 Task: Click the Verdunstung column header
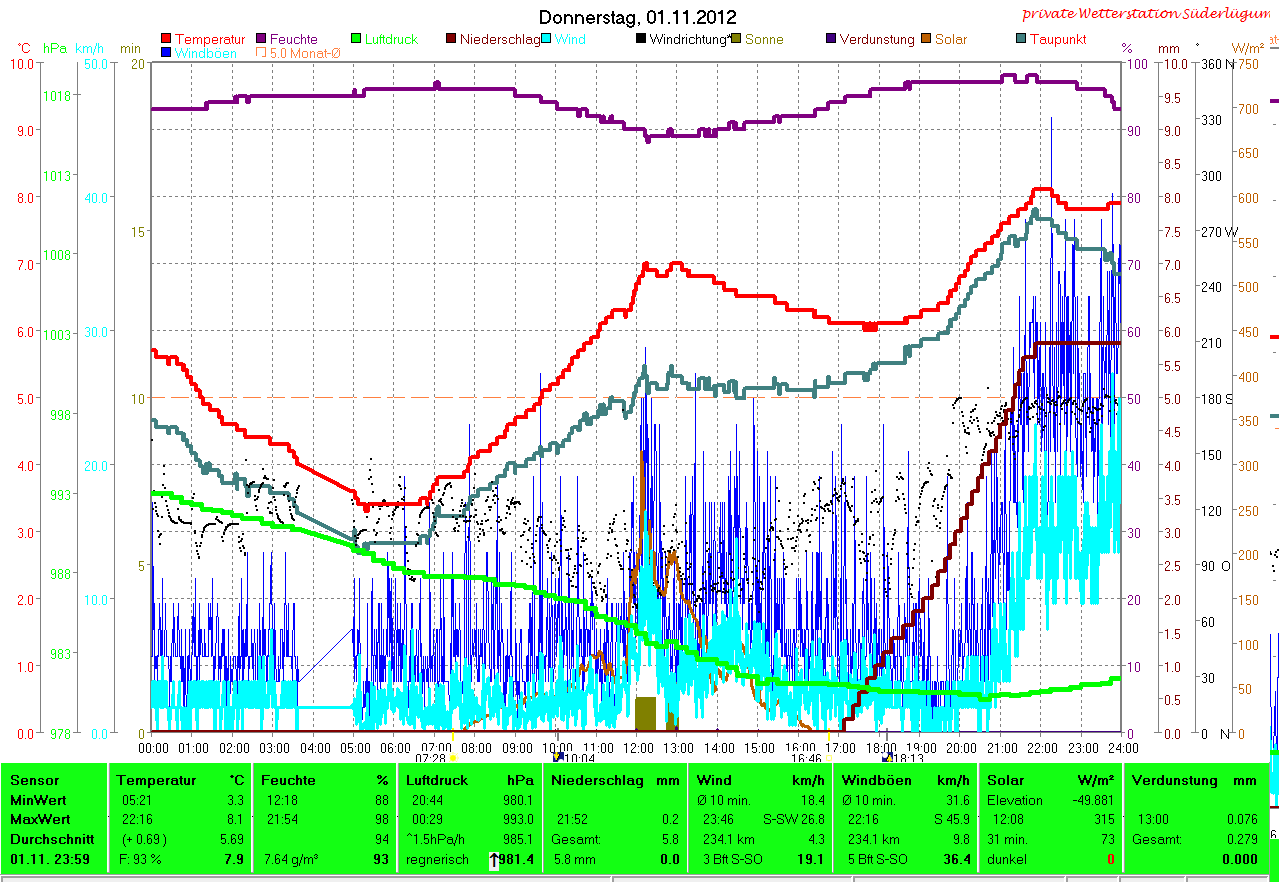point(1175,780)
